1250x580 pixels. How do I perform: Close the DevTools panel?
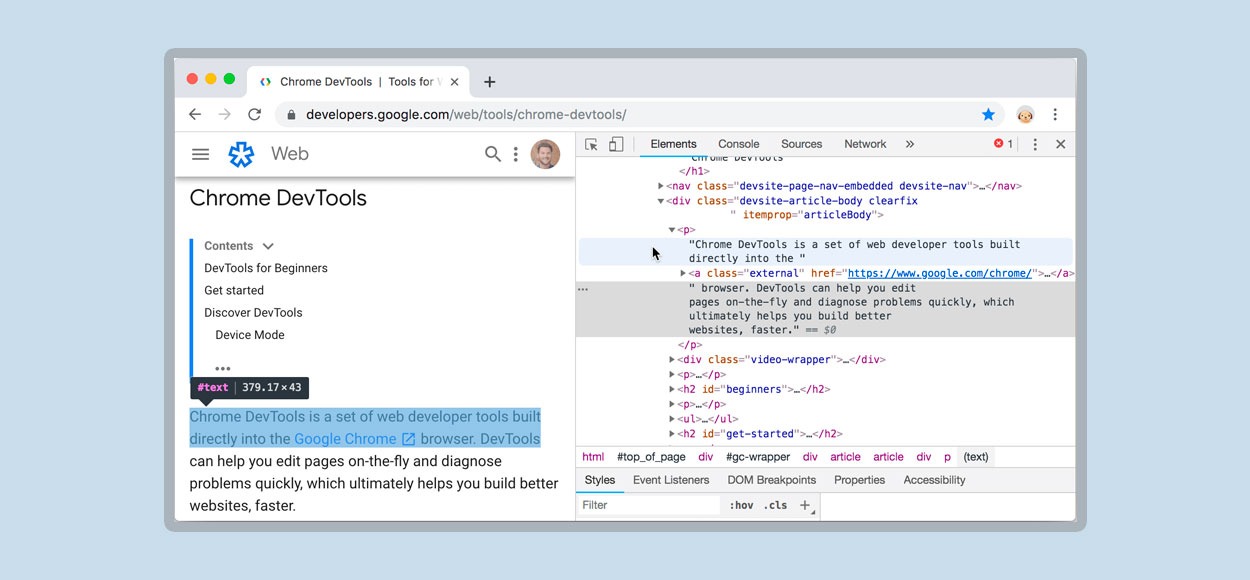click(1061, 144)
